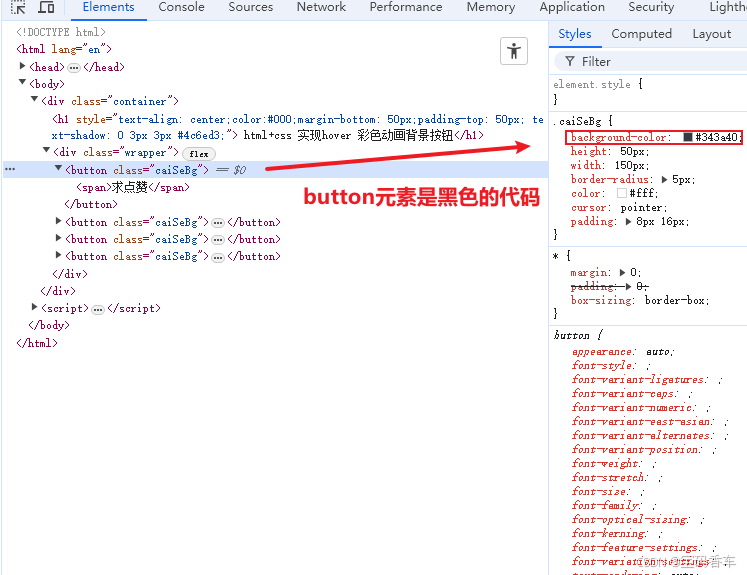The image size is (747, 575).
Task: Open the #fff color swatch
Action: coord(621,193)
